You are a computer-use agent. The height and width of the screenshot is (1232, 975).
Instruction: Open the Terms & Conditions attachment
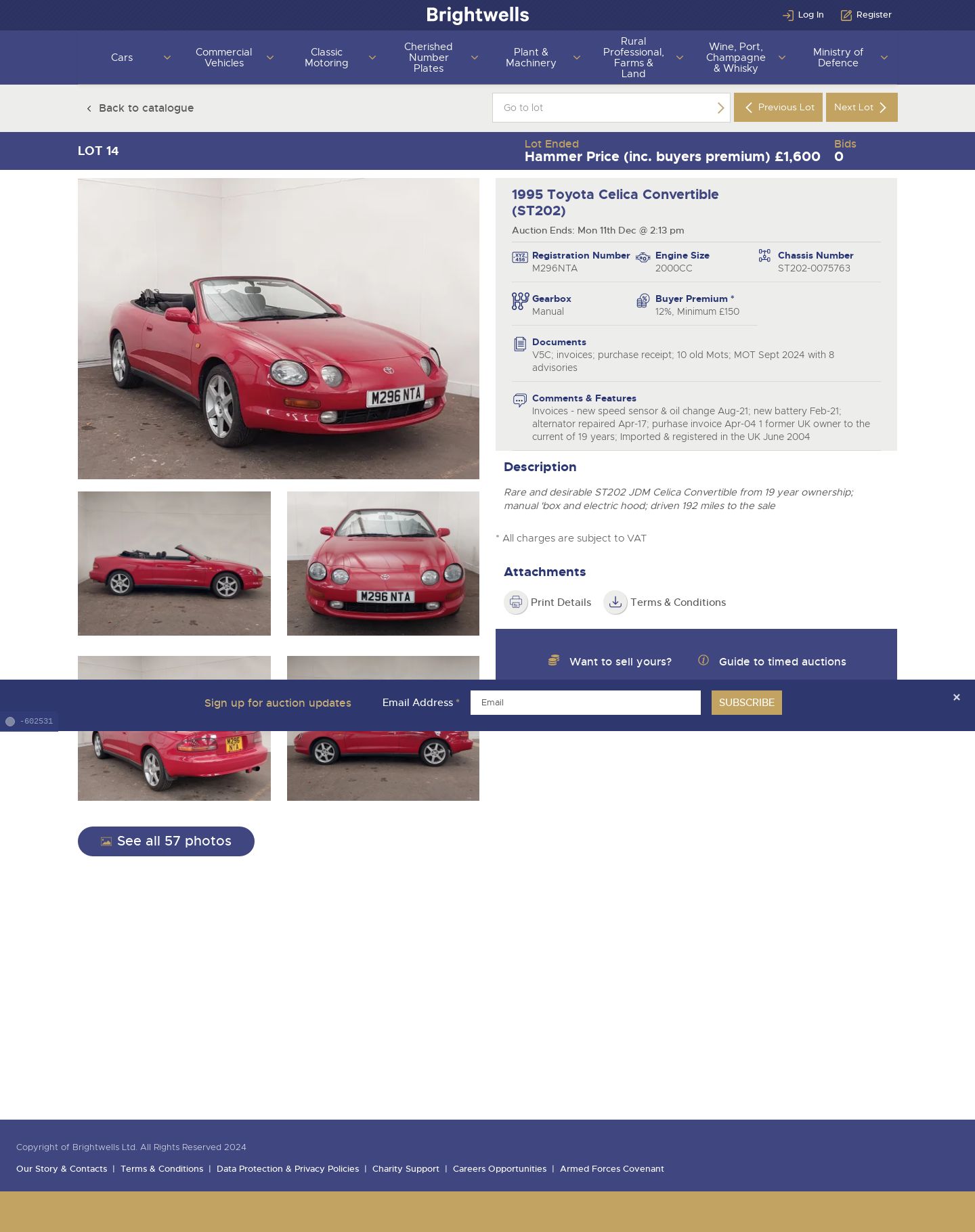point(678,602)
